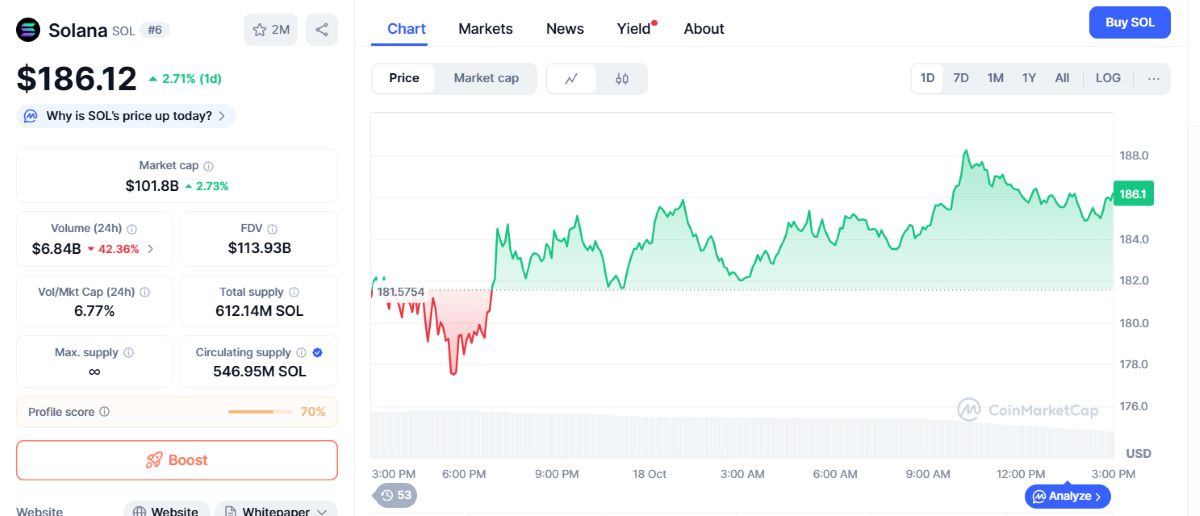This screenshot has height=516, width=1200.
Task: Expand Why is SOL's price up today
Action: coord(127,116)
